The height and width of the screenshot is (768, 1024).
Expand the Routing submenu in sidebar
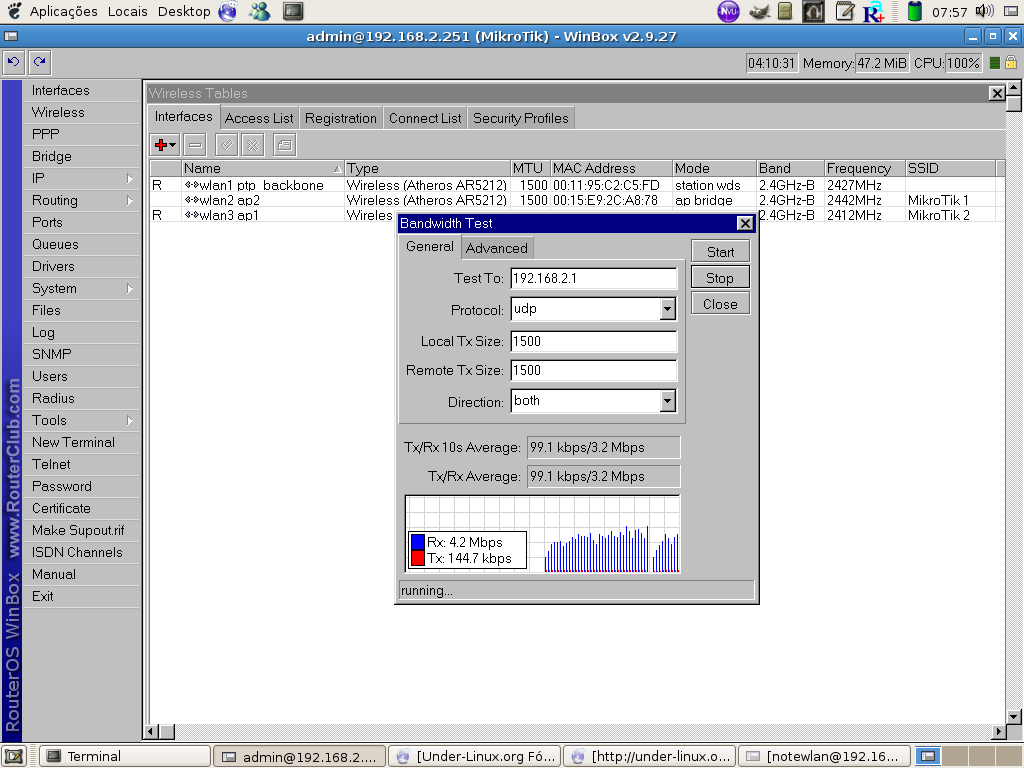click(82, 200)
